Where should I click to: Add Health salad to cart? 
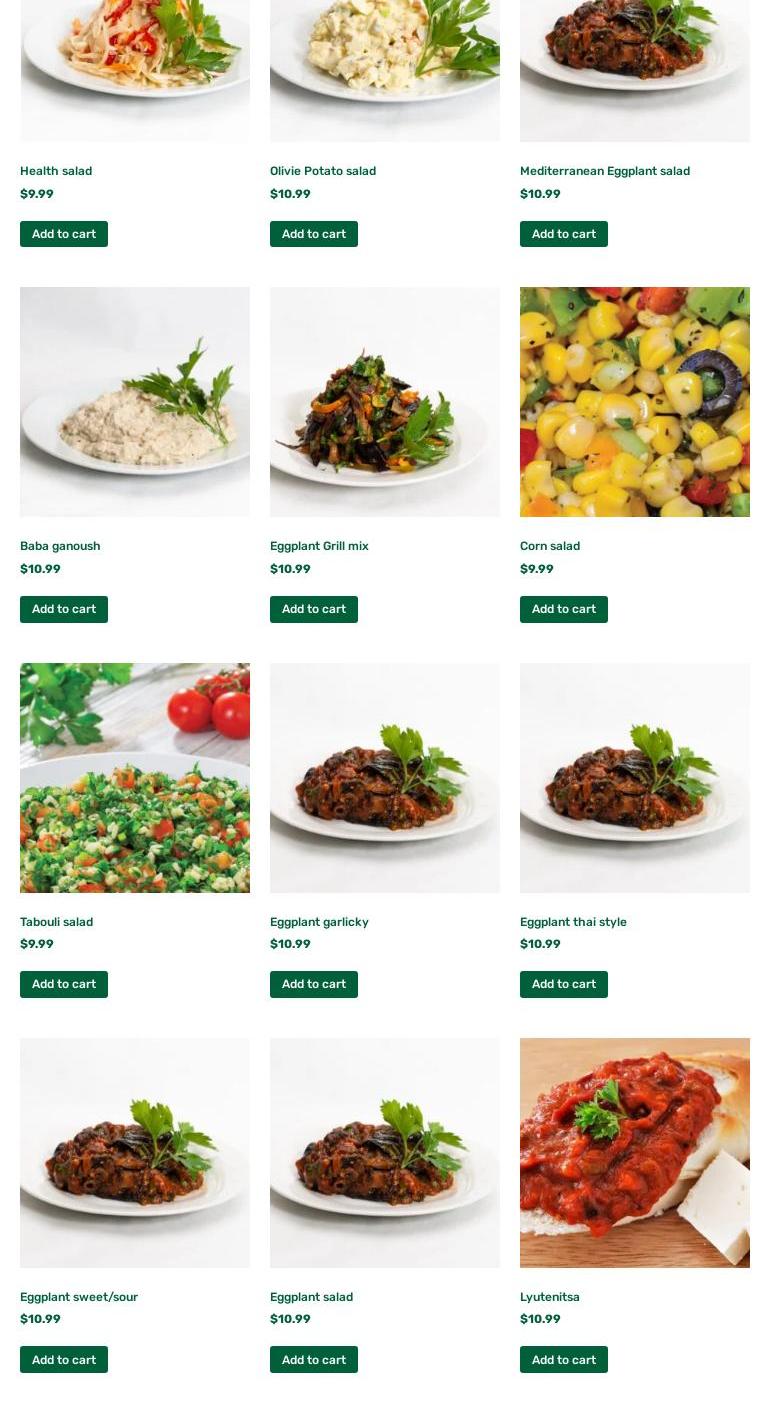(x=64, y=234)
